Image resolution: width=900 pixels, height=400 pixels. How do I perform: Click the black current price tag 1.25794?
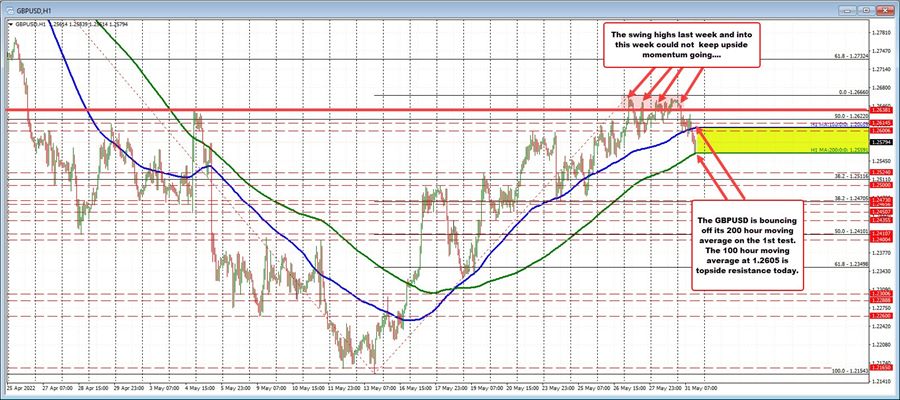pos(880,141)
